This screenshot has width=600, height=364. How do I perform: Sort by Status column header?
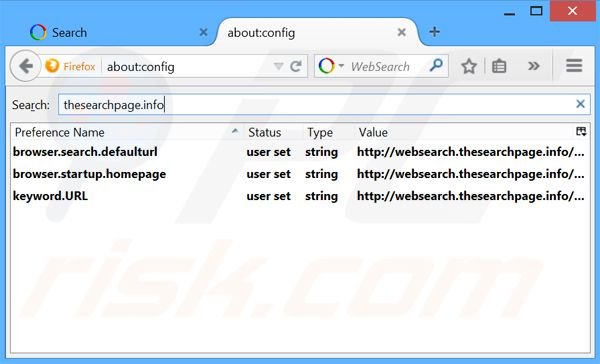274,132
